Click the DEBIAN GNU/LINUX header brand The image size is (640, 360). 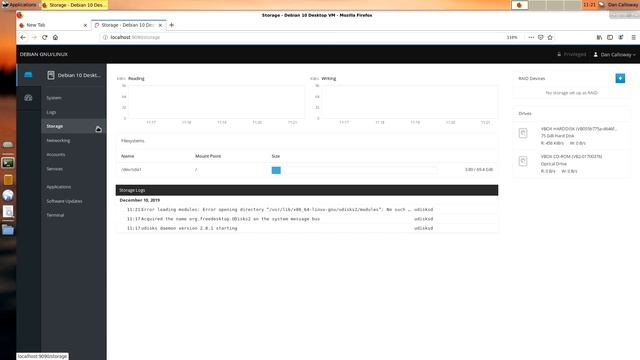(44, 54)
